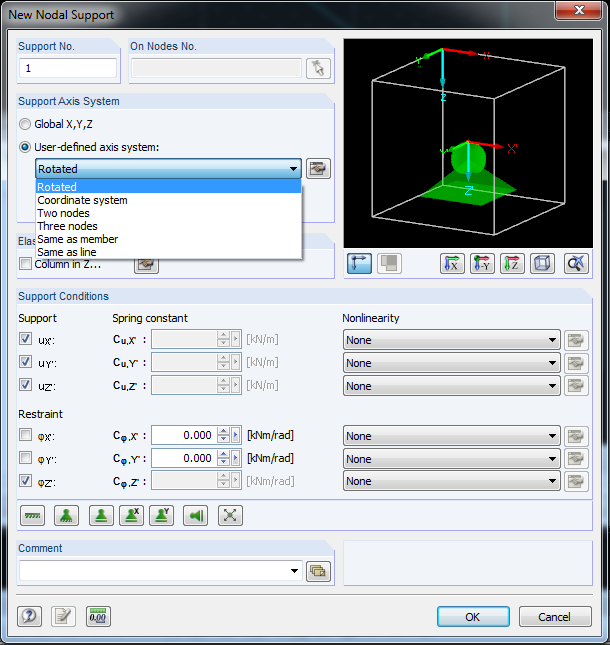Open nonlinearity dropdown for φZ'
This screenshot has height=645, width=610.
pos(552,481)
